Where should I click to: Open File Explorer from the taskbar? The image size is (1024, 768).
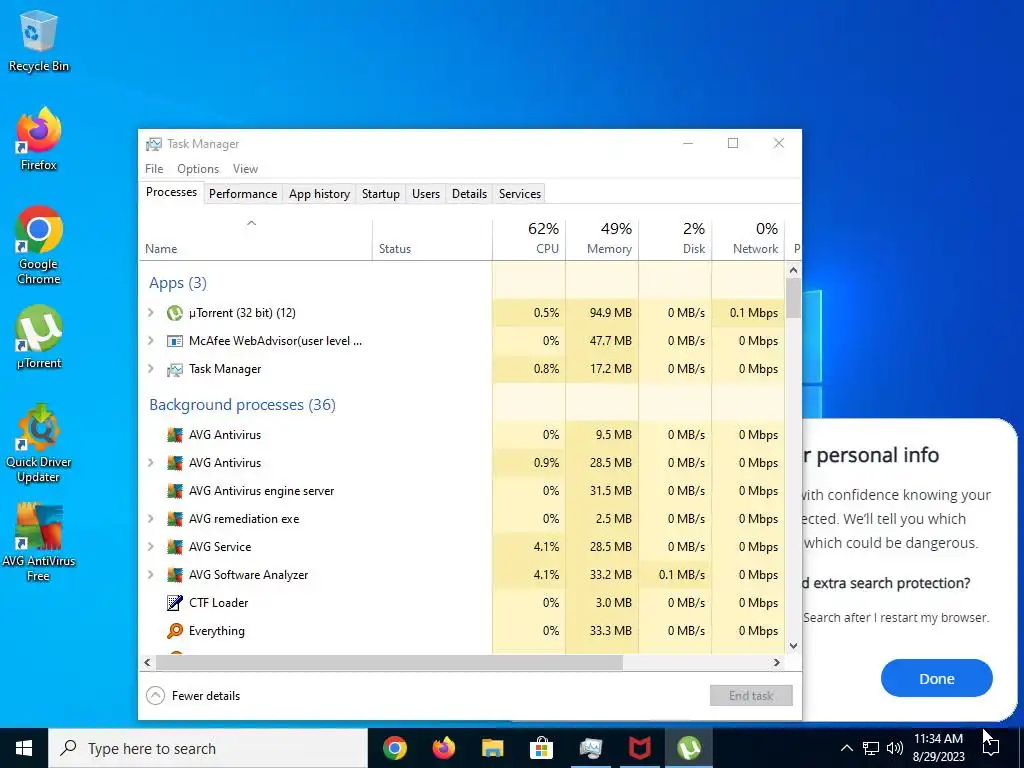click(x=492, y=748)
